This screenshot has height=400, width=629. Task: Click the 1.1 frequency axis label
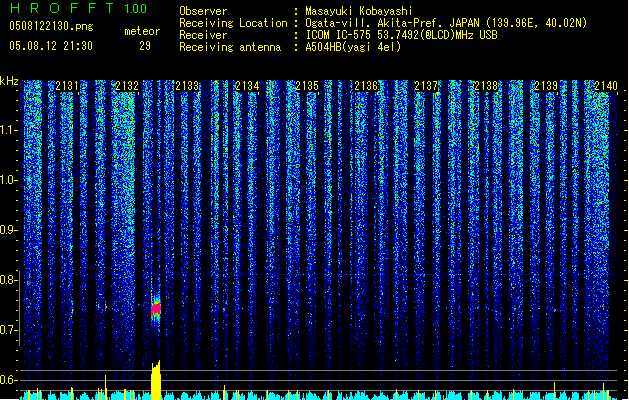point(8,130)
